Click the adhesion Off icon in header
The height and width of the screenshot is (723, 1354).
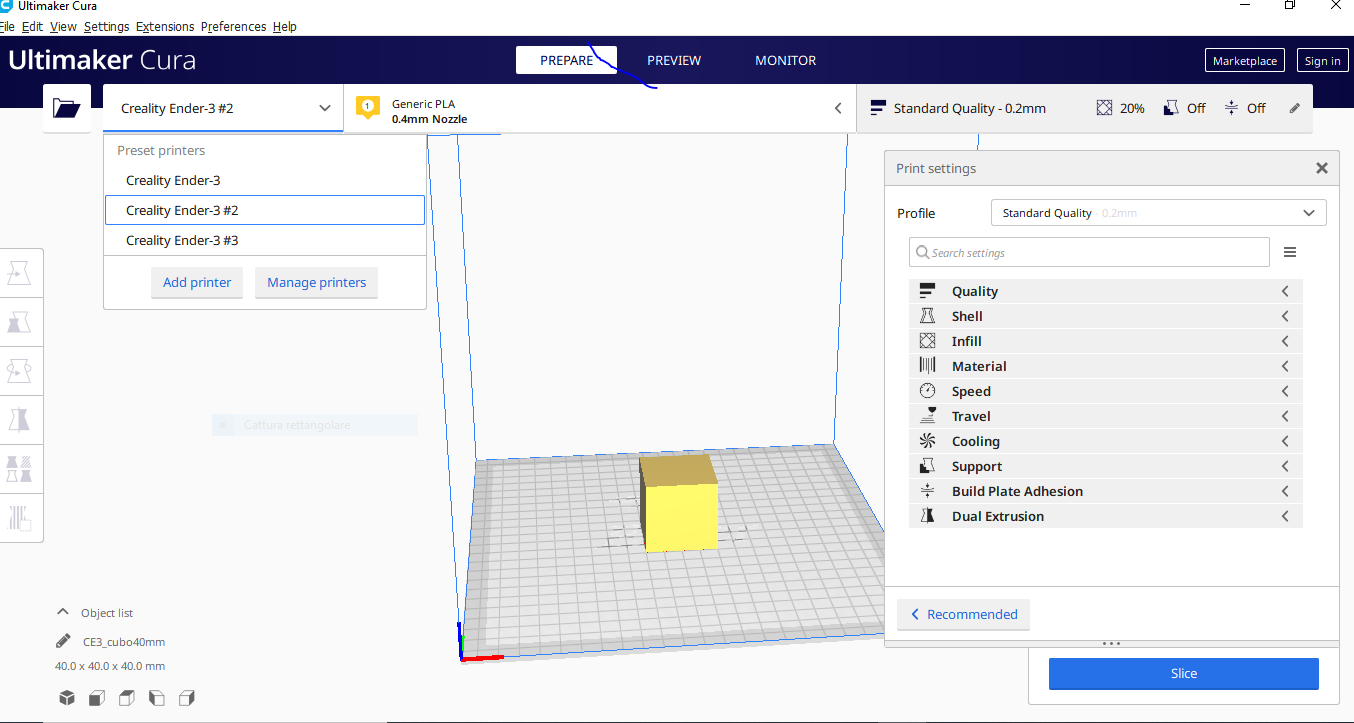(x=1231, y=108)
